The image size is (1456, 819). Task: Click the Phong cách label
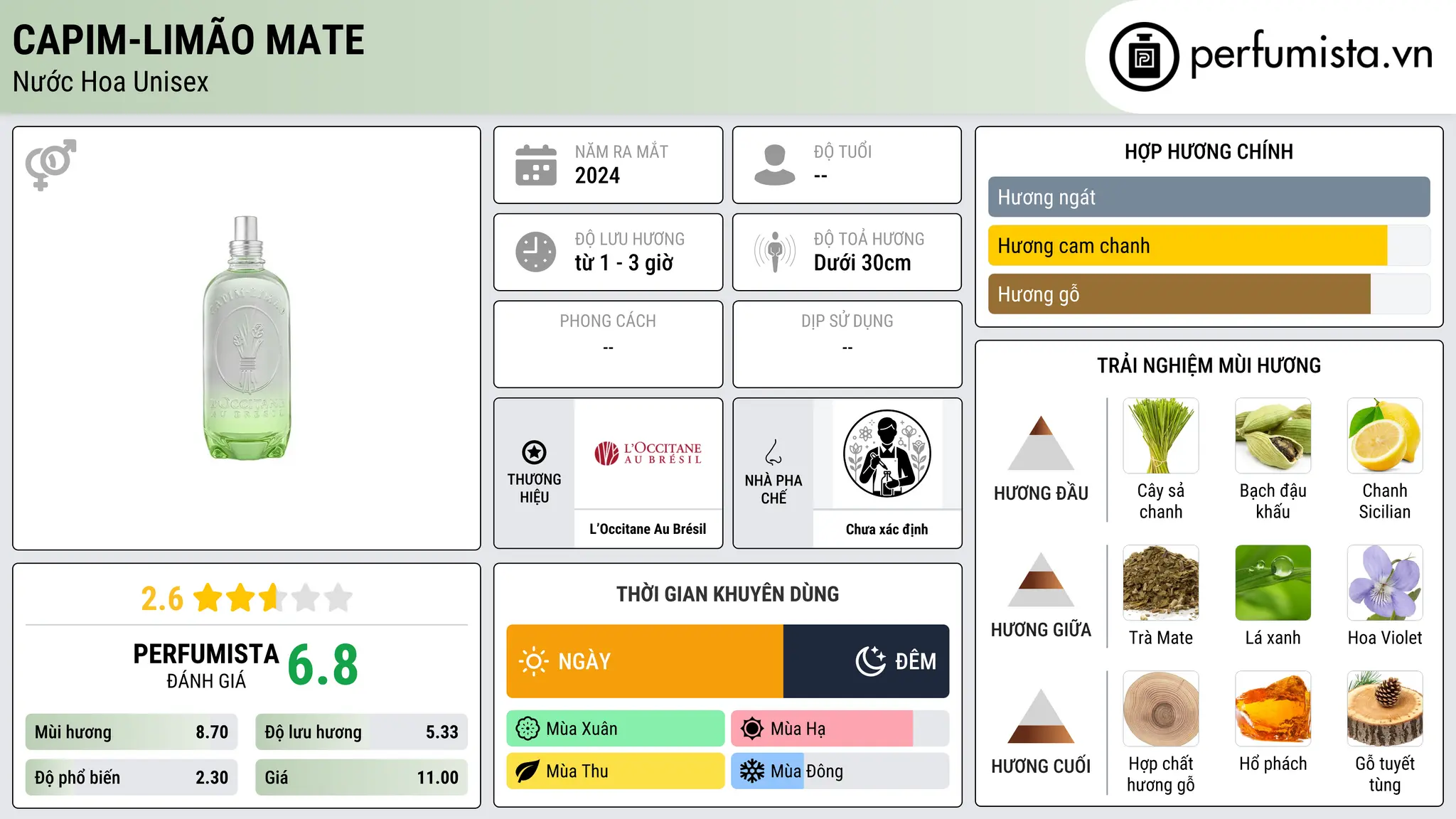608,321
